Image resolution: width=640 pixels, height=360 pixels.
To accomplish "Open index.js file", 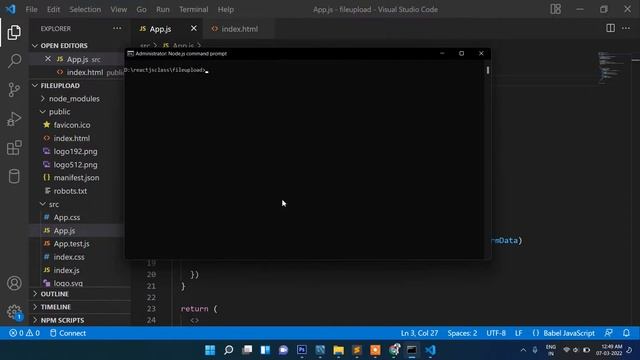I will pos(67,270).
